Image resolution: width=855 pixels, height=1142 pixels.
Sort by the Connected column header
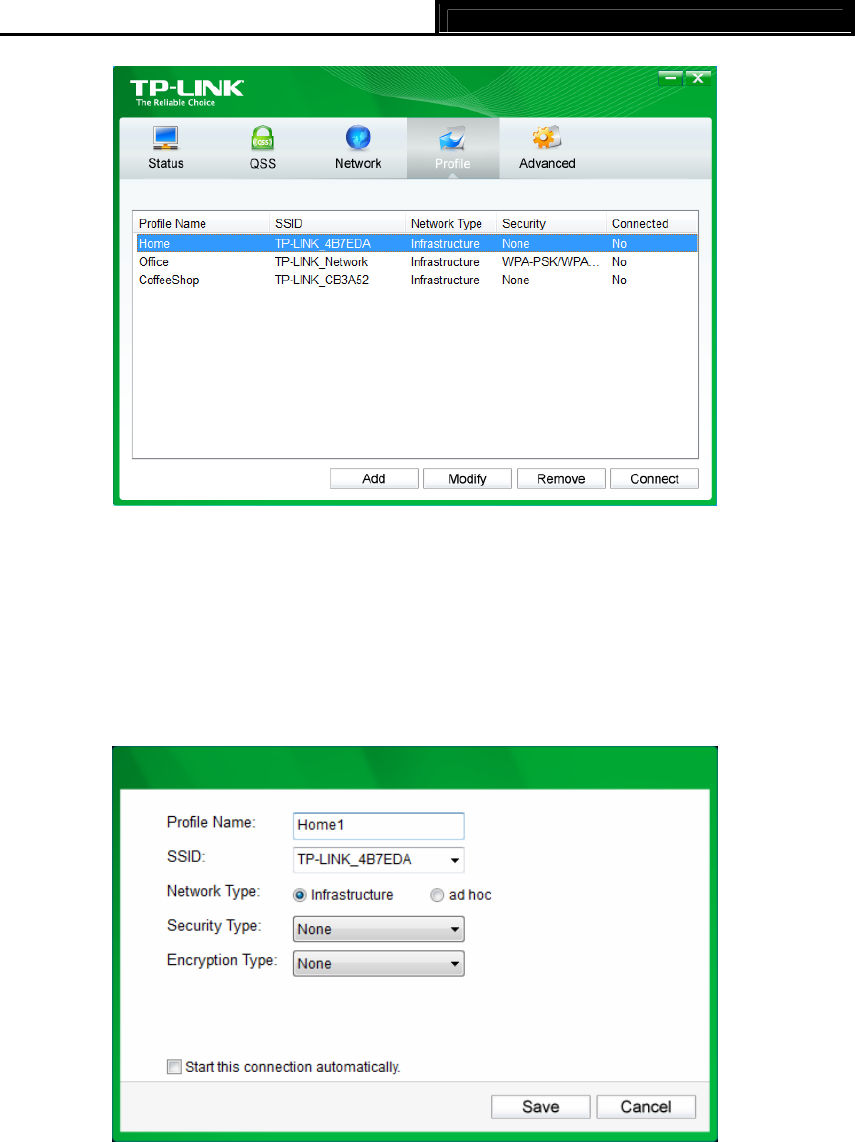coord(652,224)
